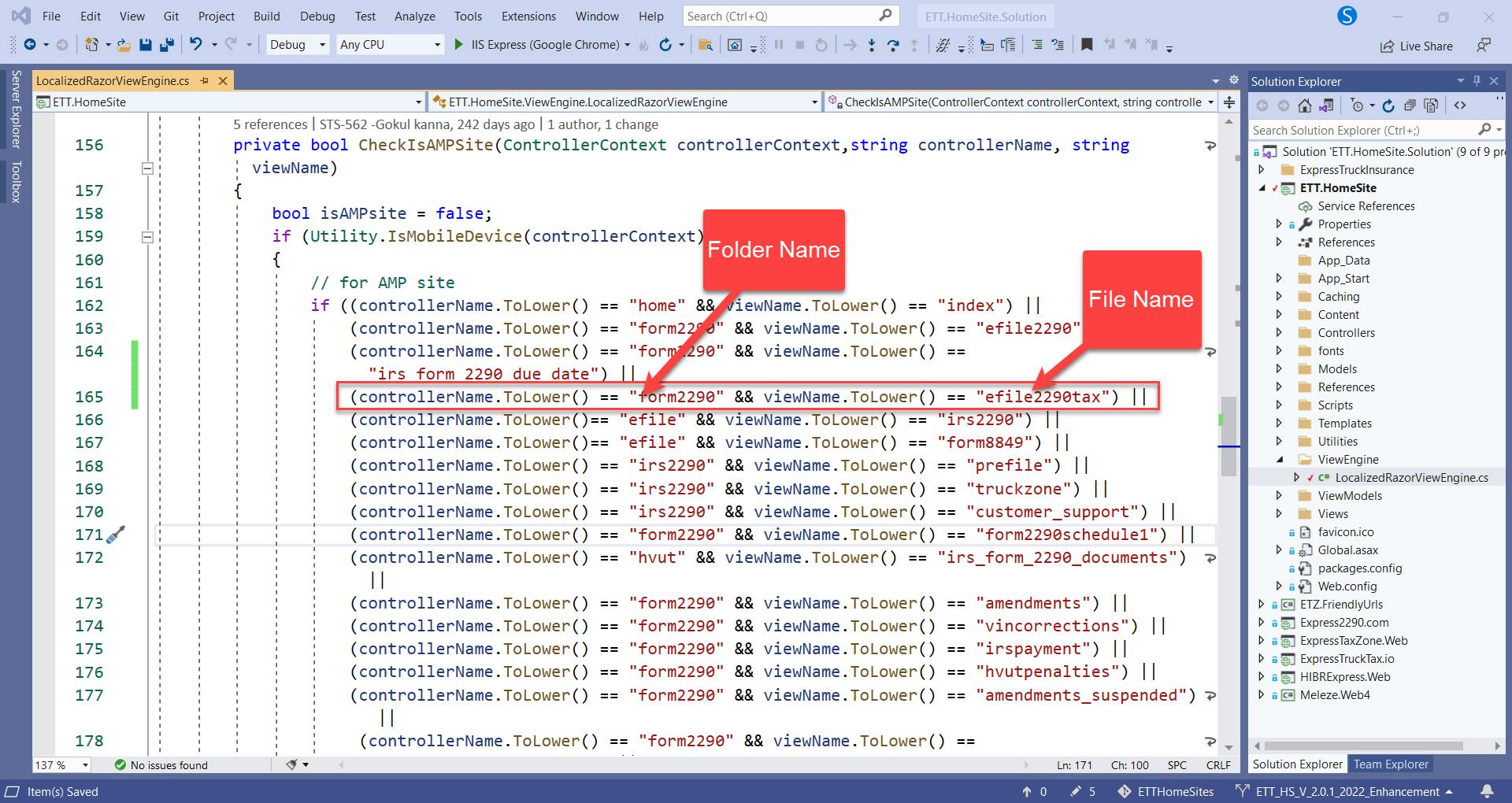Click the Restart/refresh browser icon in the toolbar
The image size is (1512, 803).
(x=665, y=45)
